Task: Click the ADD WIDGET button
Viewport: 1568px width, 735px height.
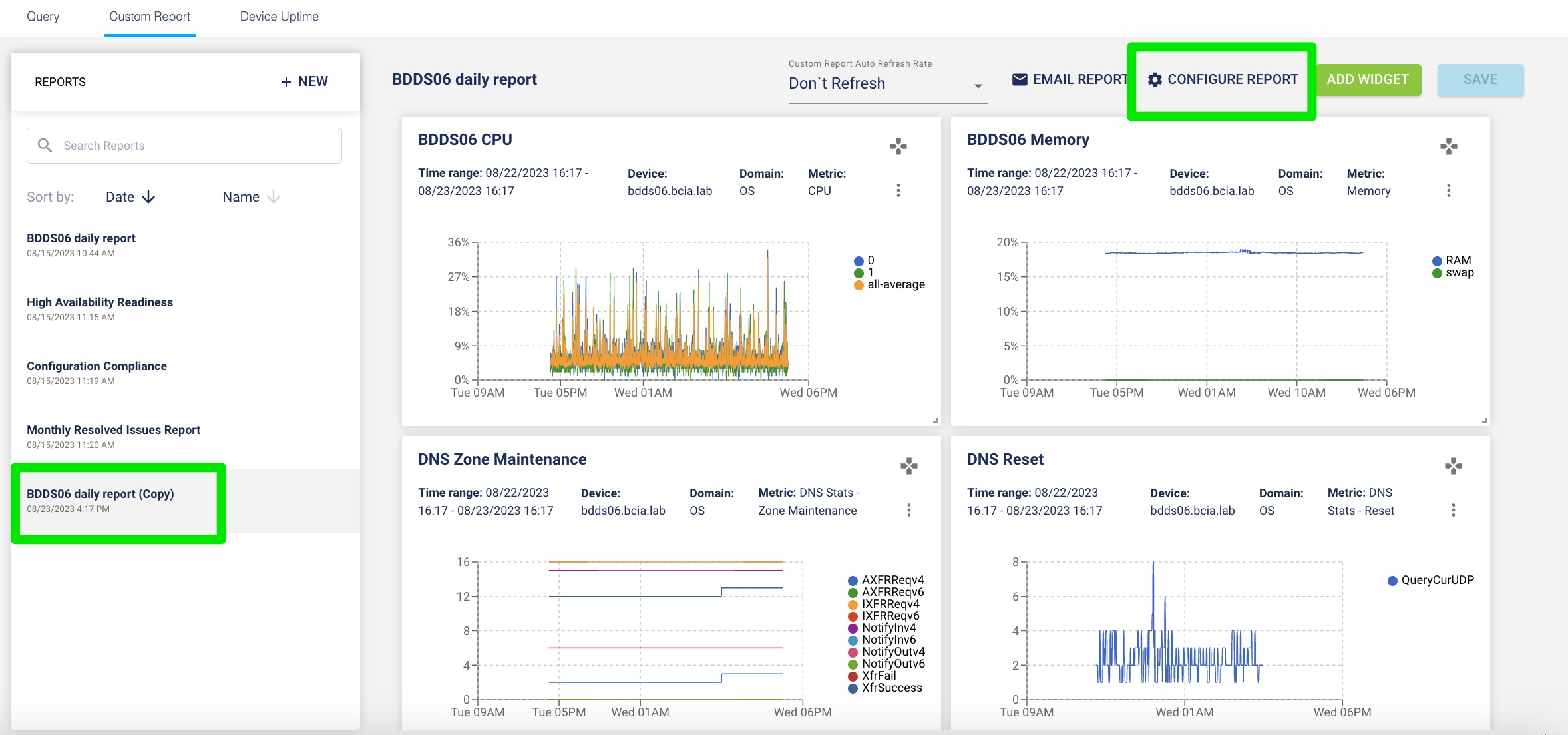Action: click(x=1368, y=79)
